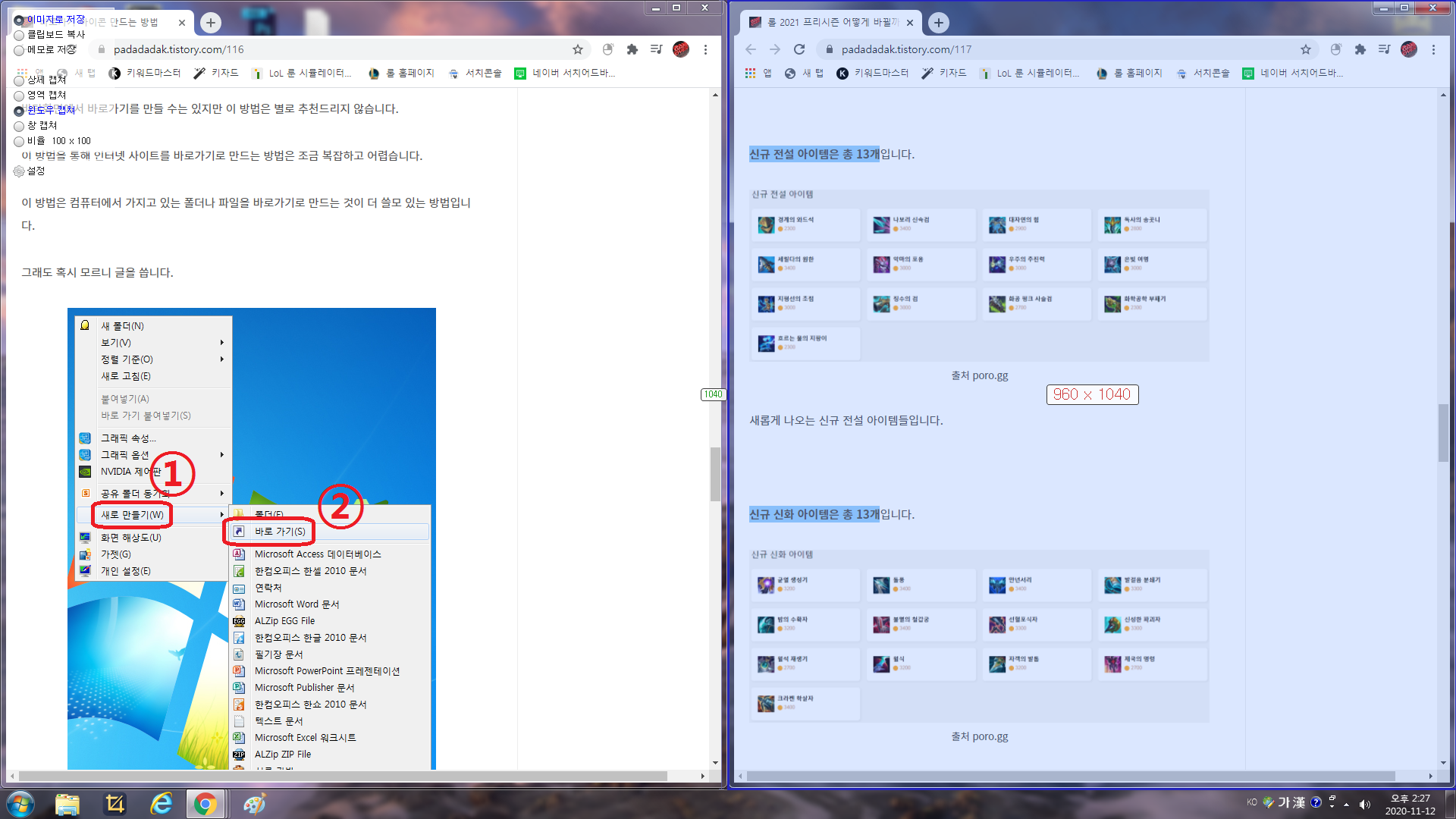The height and width of the screenshot is (819, 1456).
Task: Select the 창 캡처 radio option
Action: [x=19, y=126]
